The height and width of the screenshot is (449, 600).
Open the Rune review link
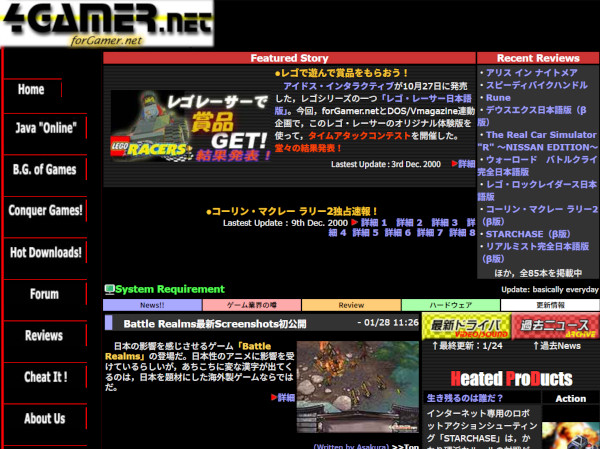[x=498, y=98]
